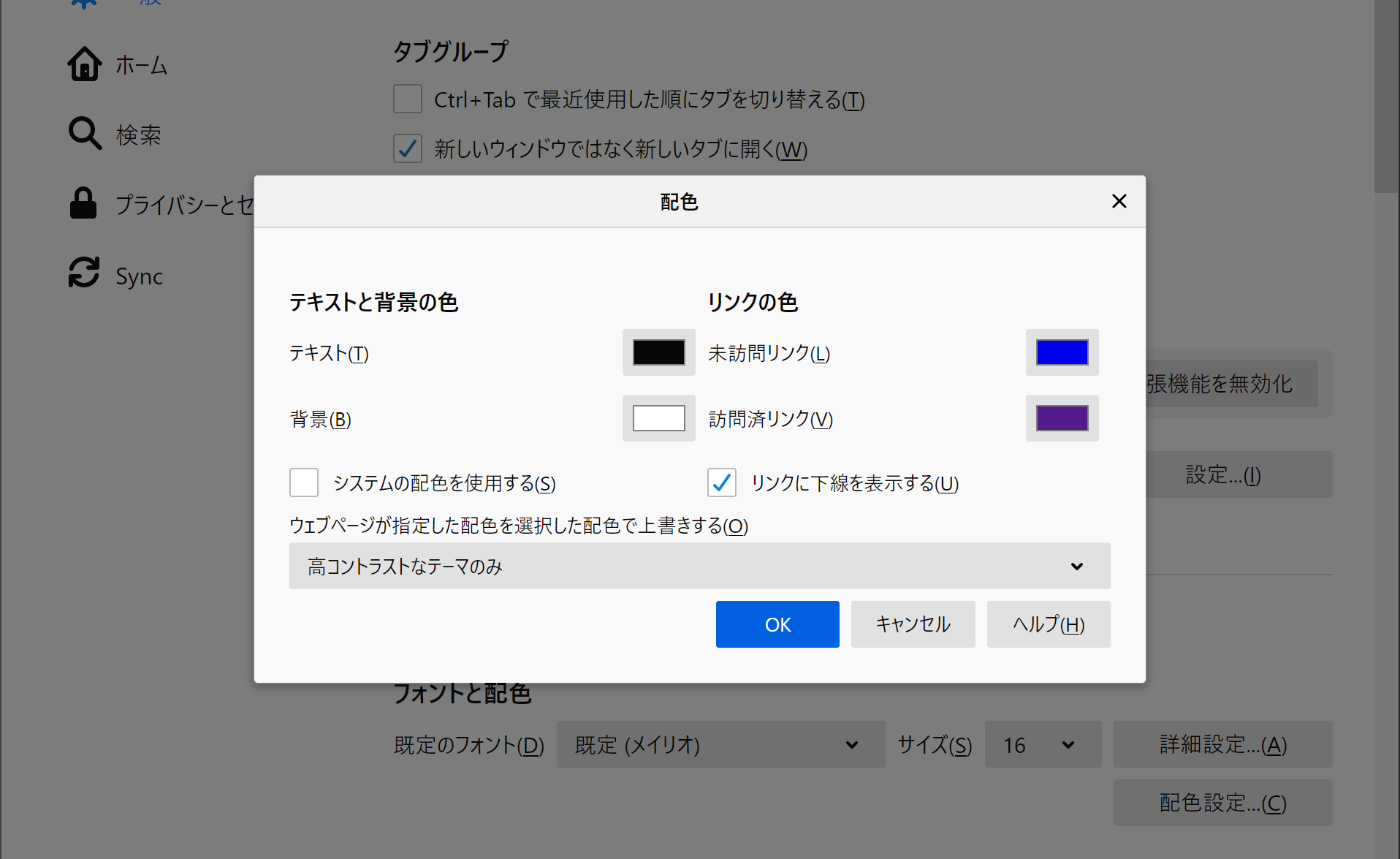1400x859 pixels.
Task: Uncheck リンクに下線を表示する checkbox
Action: tap(722, 483)
